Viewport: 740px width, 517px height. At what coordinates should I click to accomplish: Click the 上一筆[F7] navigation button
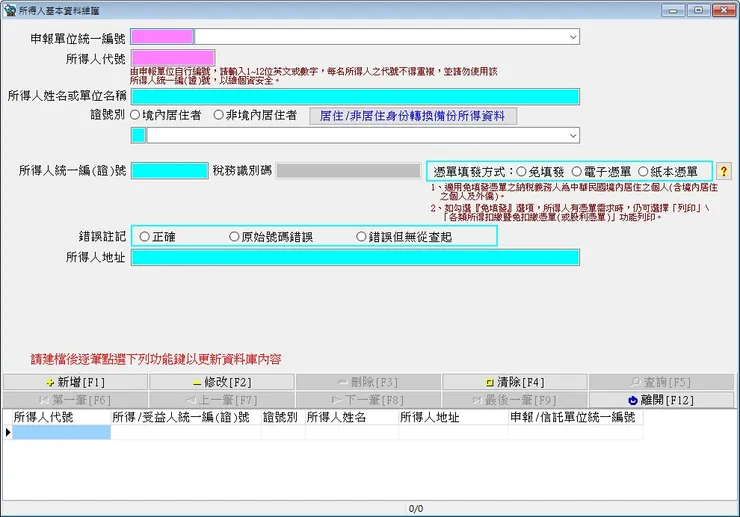point(222,400)
